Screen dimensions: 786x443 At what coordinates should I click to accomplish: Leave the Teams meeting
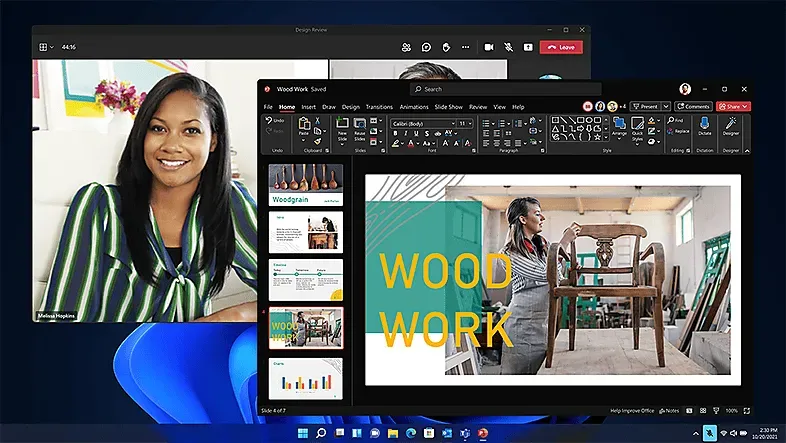click(561, 47)
